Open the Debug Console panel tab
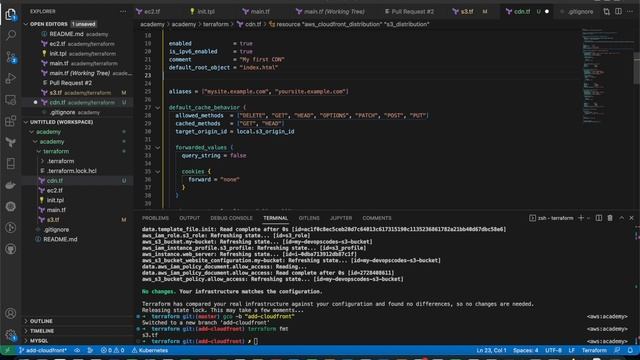Viewport: 640px width, 360px height. click(x=231, y=218)
